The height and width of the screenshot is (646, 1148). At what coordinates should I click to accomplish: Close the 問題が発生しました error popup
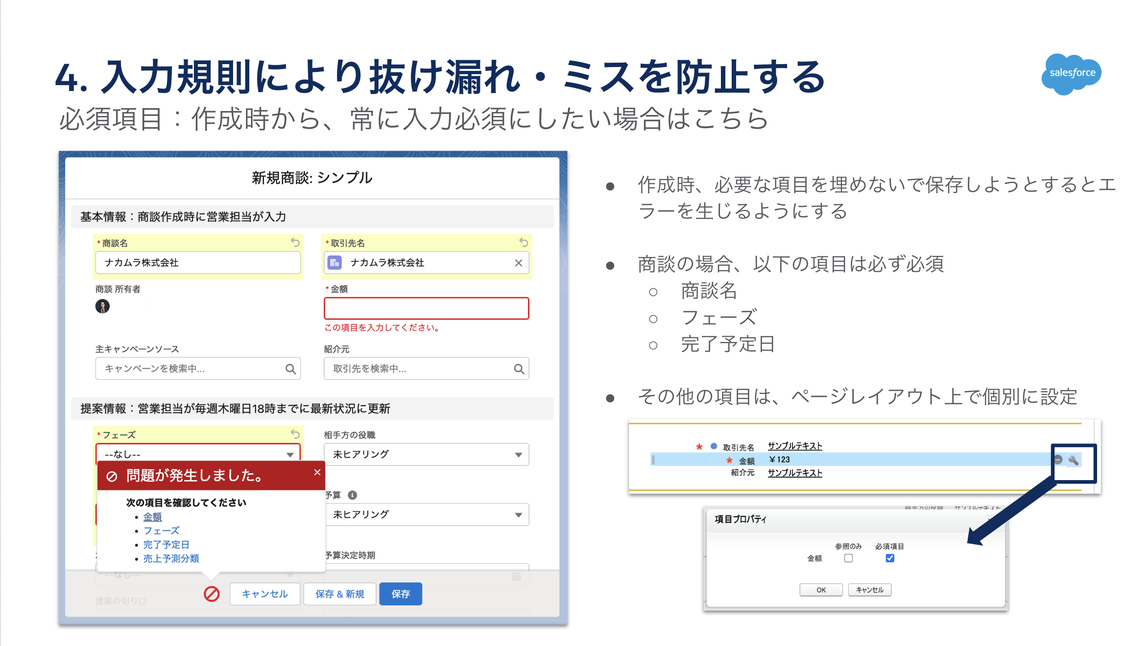coord(317,472)
